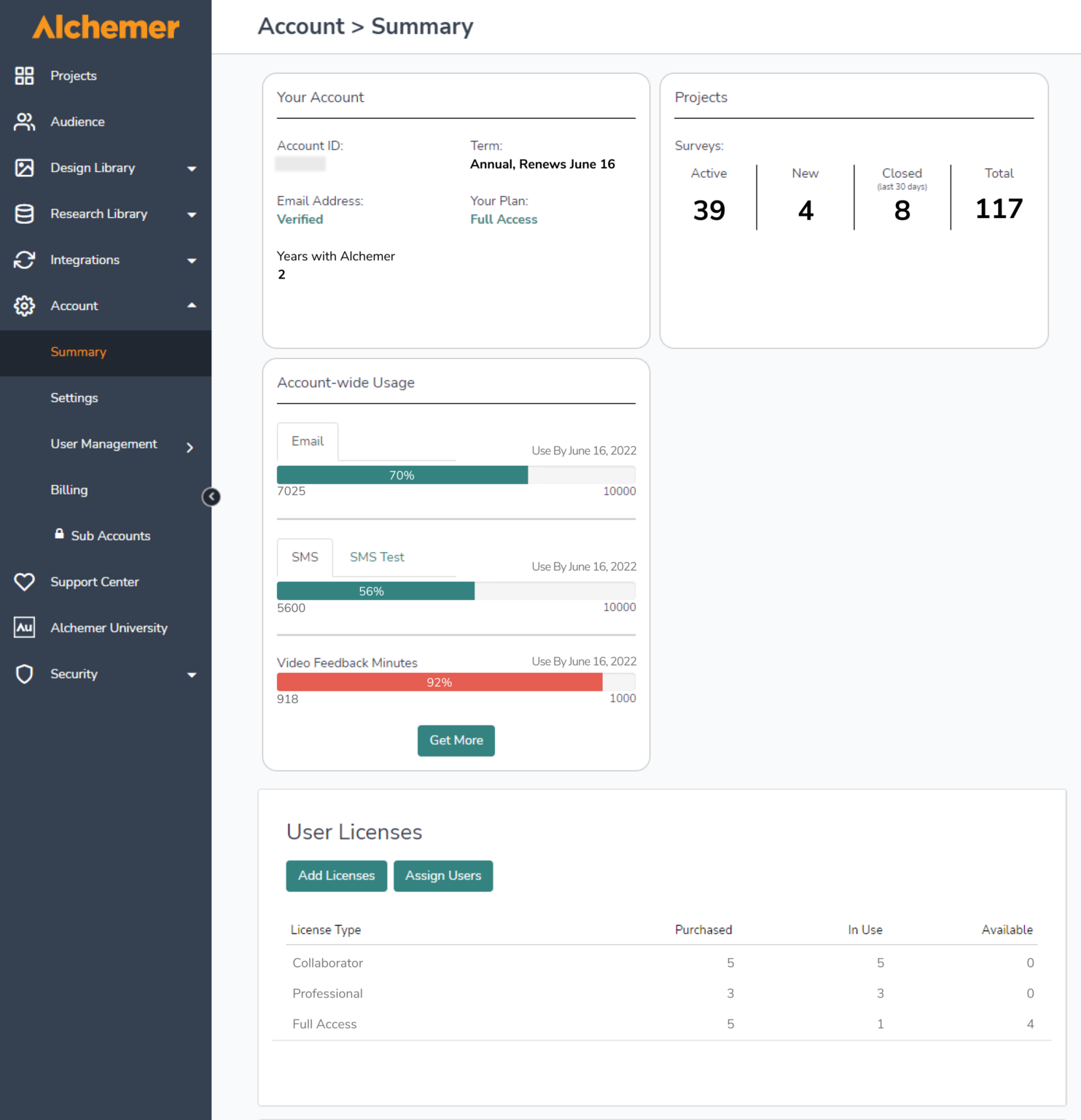Open the Support Center heart icon
1081x1120 pixels.
(x=24, y=582)
